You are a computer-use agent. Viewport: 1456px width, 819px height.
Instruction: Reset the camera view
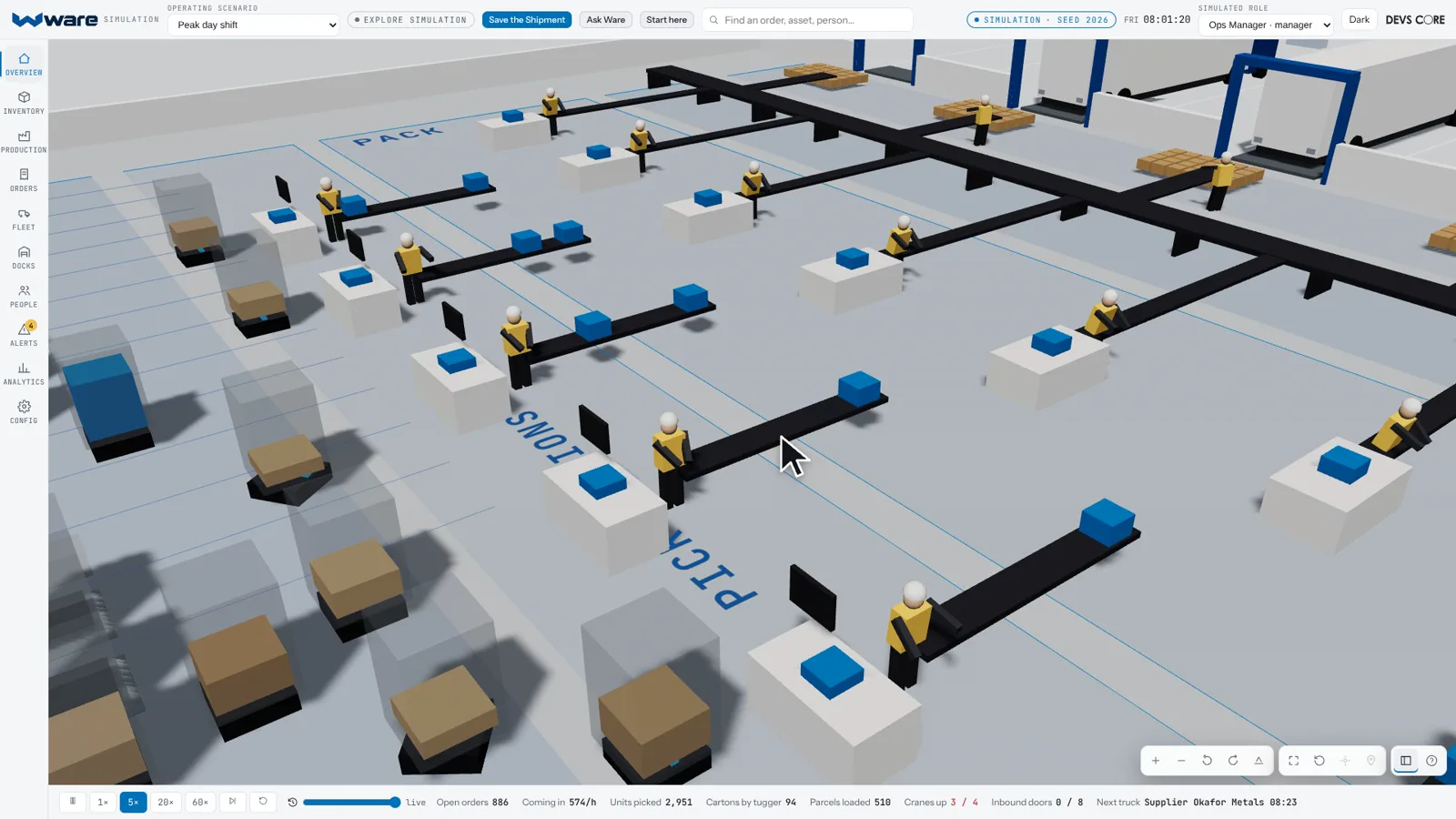(x=1319, y=761)
